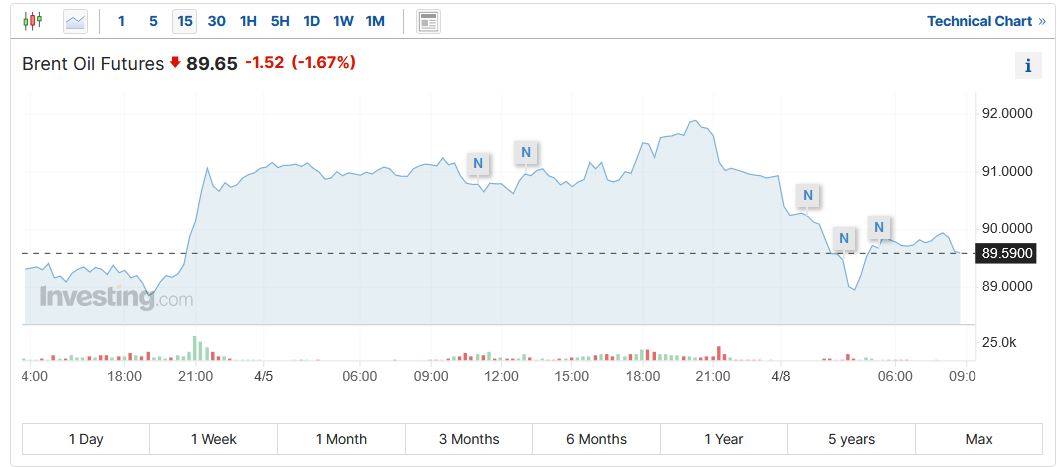Select the candlestick chart type icon
Viewport: 1060px width, 467px height.
click(33, 21)
